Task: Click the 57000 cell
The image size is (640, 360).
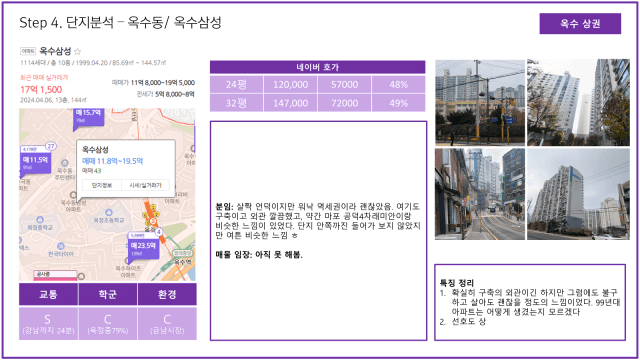Action: point(344,84)
